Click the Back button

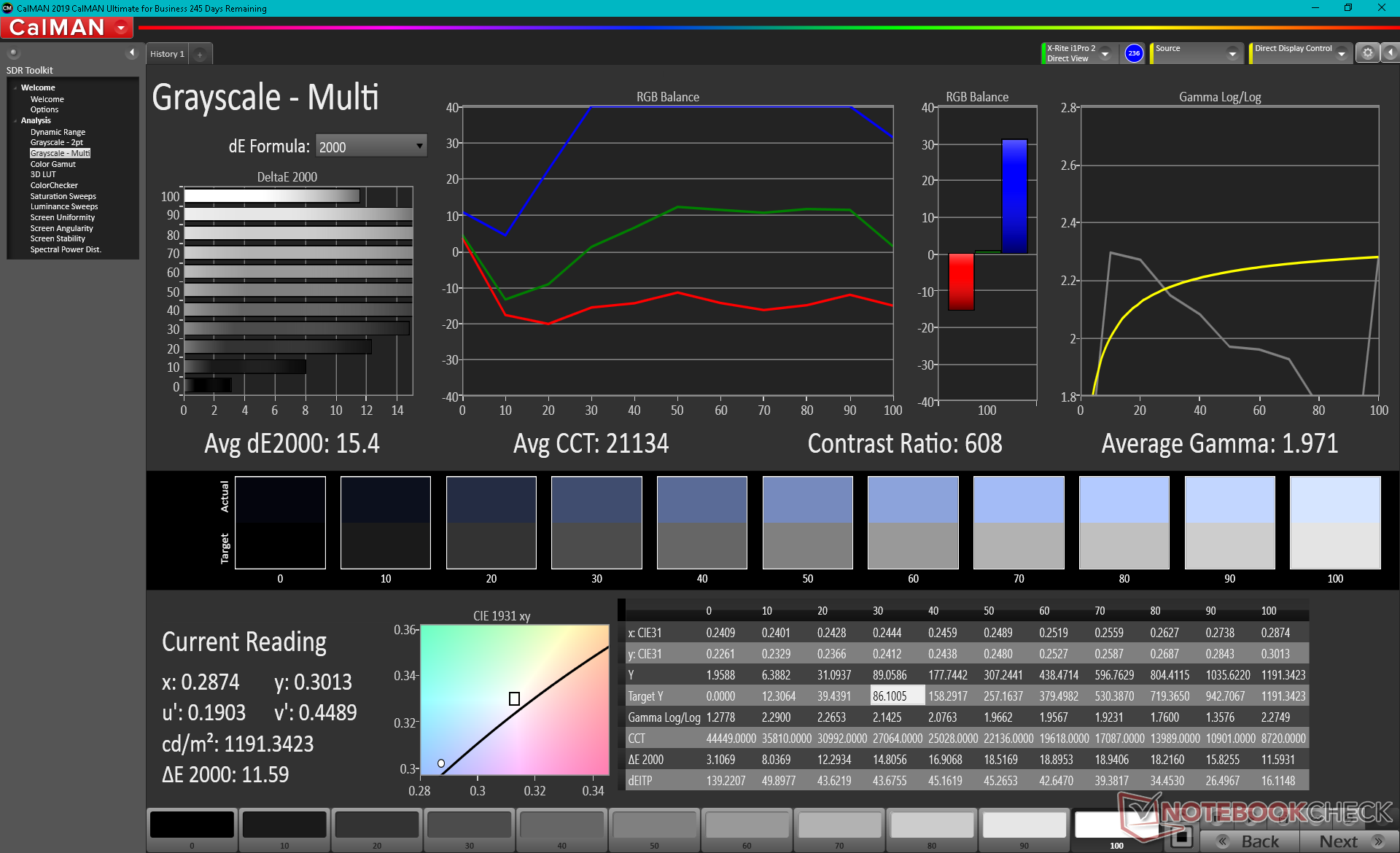[1250, 841]
